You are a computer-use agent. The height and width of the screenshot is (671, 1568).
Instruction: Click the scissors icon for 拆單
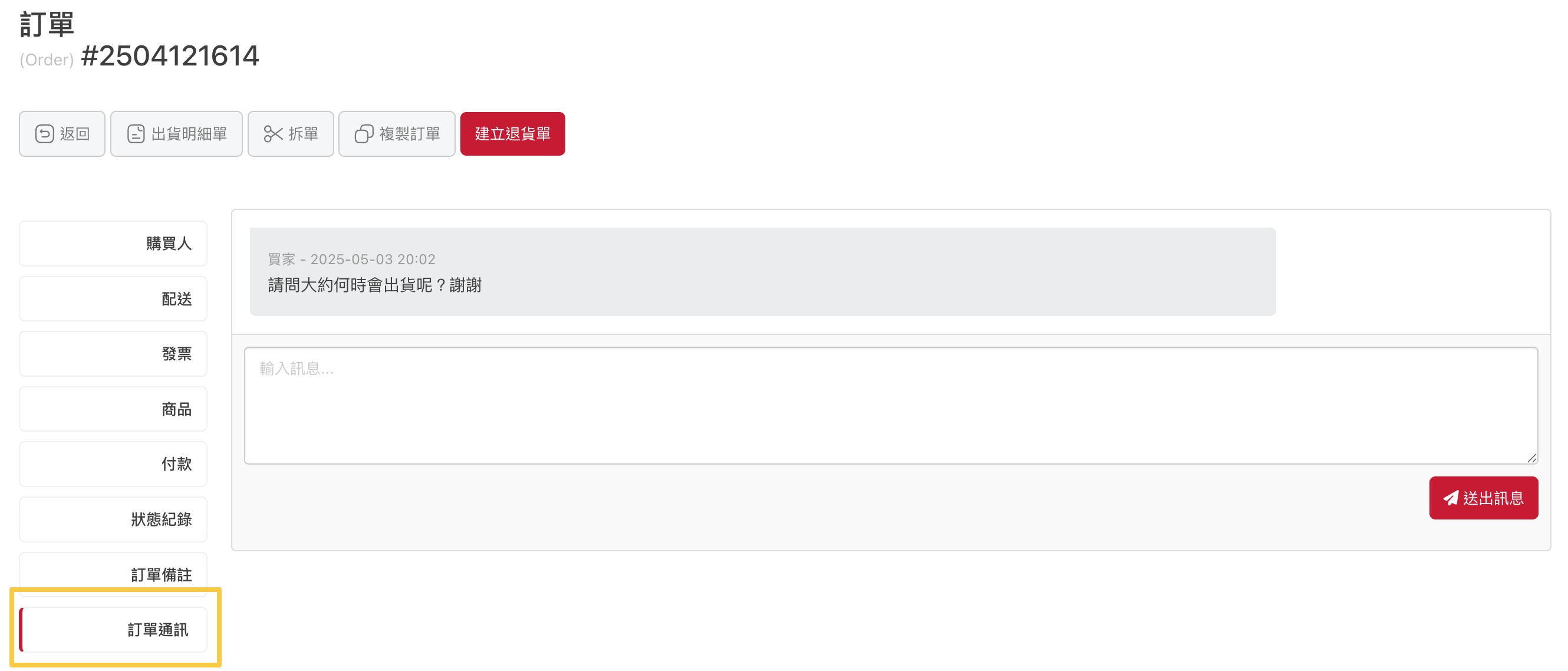coord(274,134)
